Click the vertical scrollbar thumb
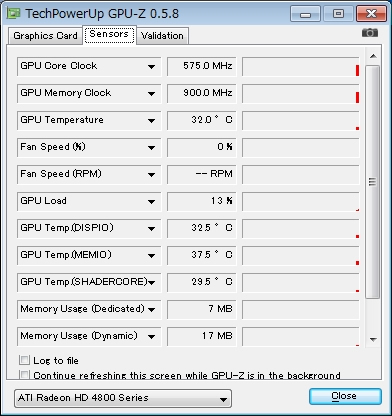392x416 pixels. [x=373, y=182]
